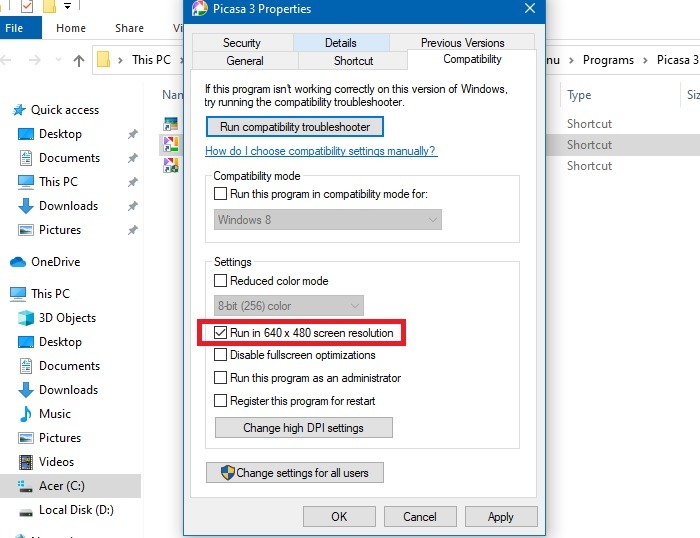Switch to the Details tab

point(341,43)
